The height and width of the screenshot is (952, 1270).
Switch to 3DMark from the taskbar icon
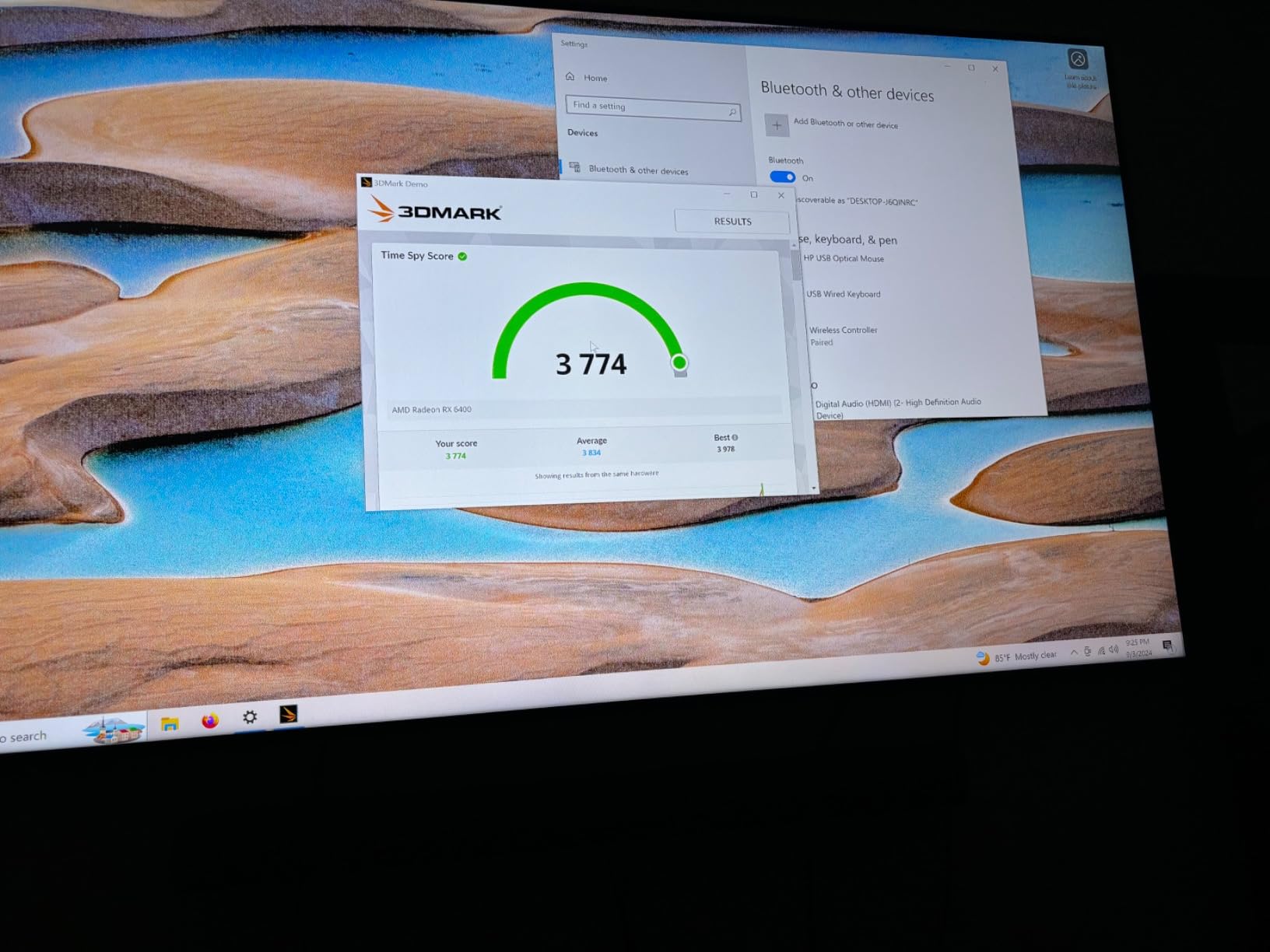289,714
